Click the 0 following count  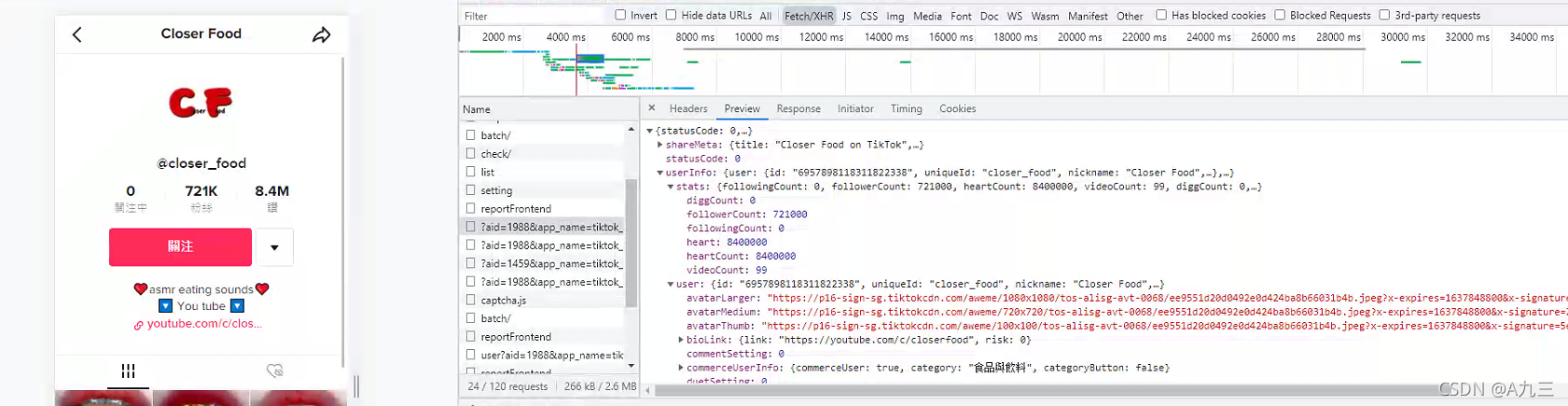tap(131, 190)
